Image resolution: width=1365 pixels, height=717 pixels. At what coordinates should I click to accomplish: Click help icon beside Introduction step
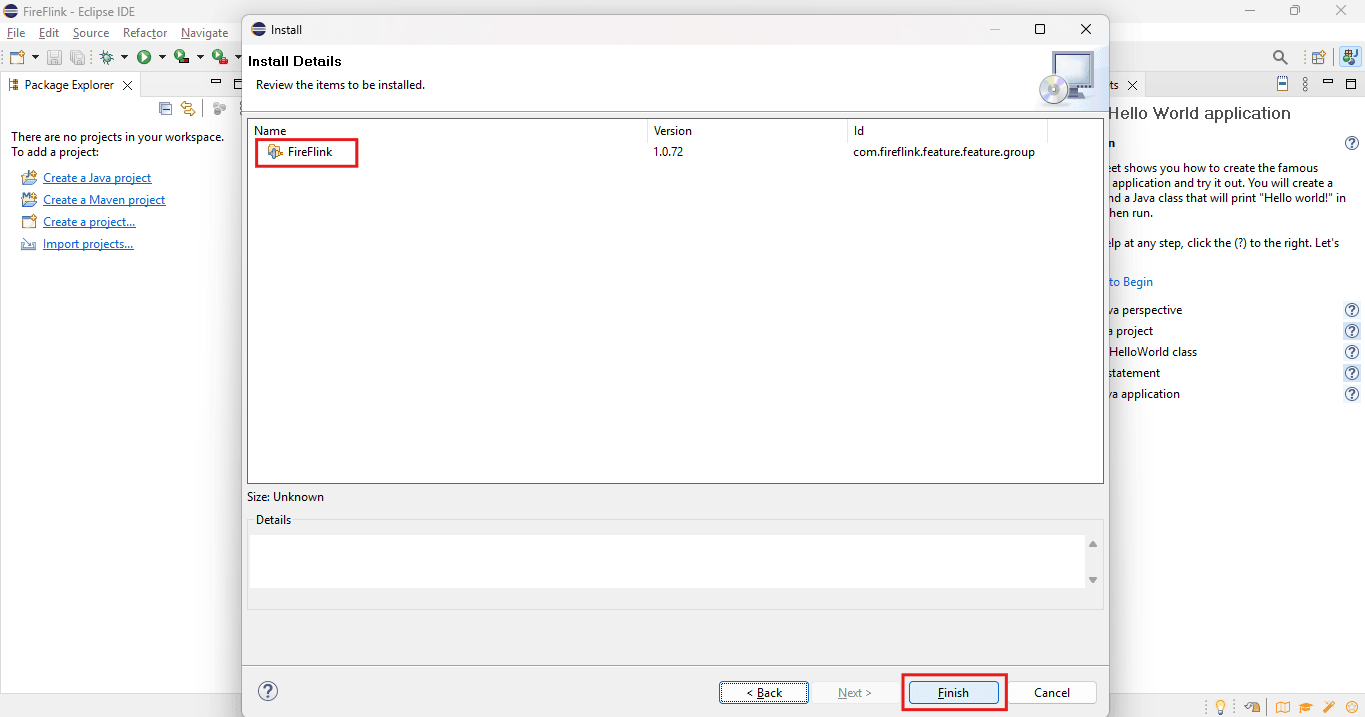(1352, 144)
